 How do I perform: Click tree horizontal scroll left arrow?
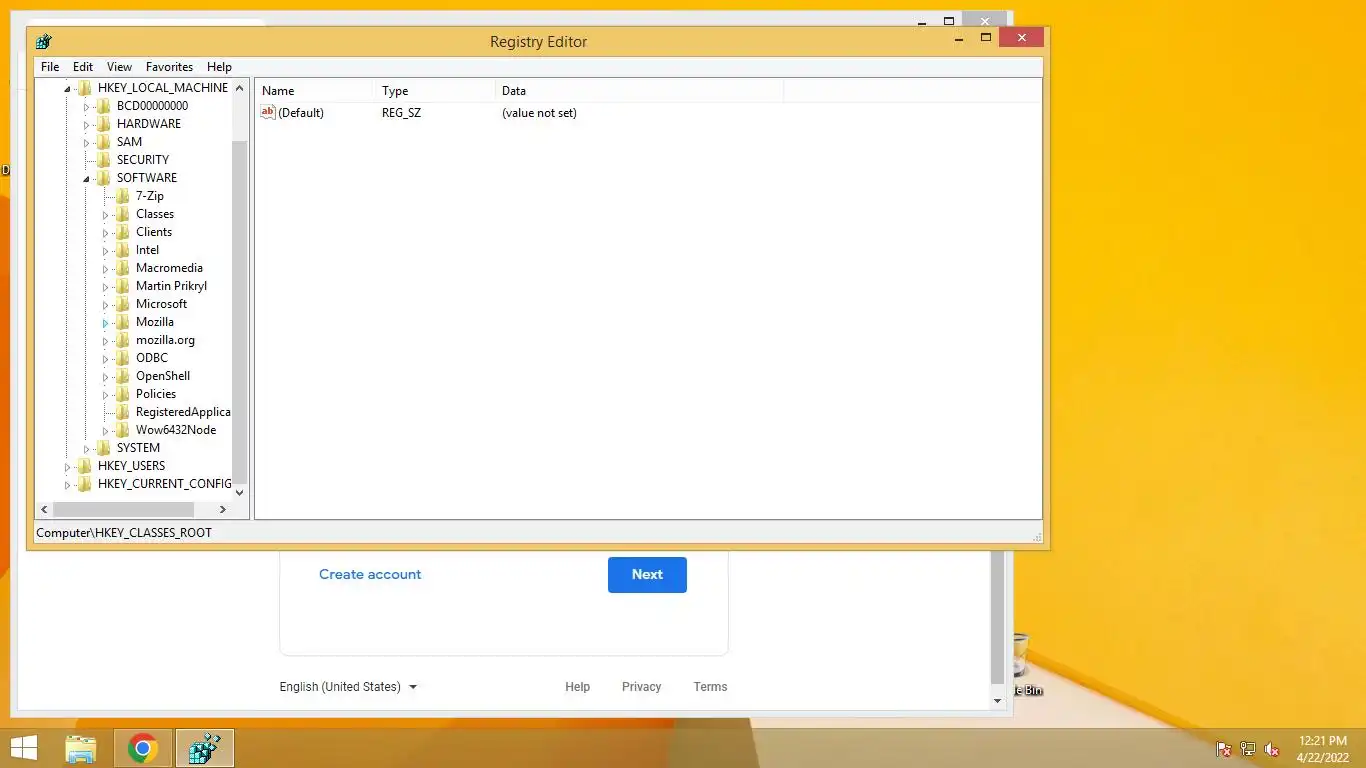tap(43, 509)
